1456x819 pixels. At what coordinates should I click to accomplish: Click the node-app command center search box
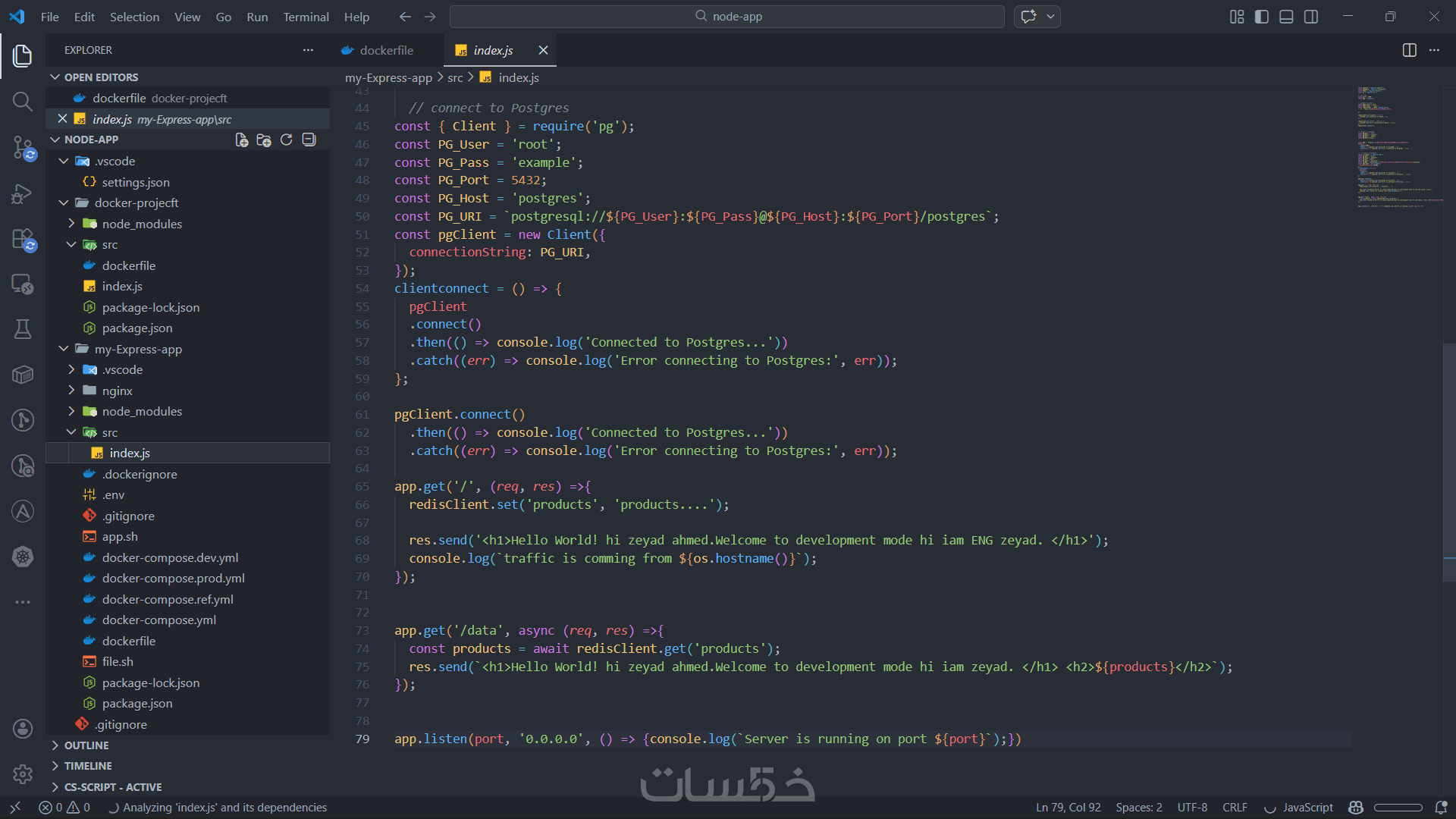coord(727,17)
